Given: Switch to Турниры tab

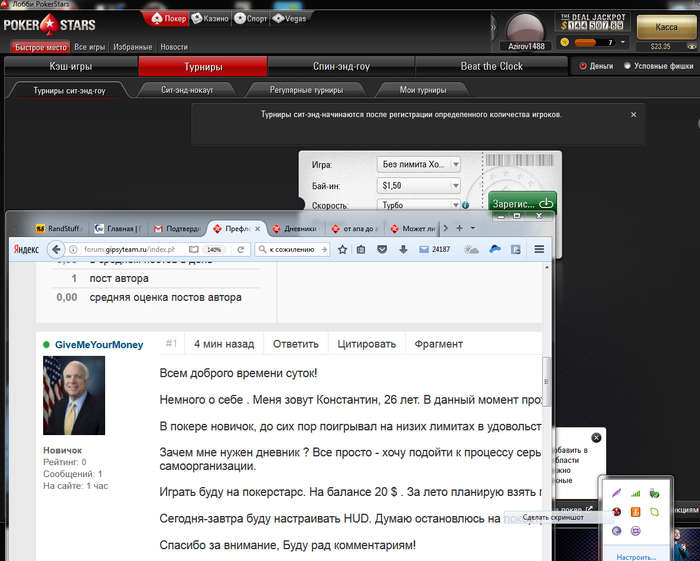Looking at the screenshot, I should [203, 66].
